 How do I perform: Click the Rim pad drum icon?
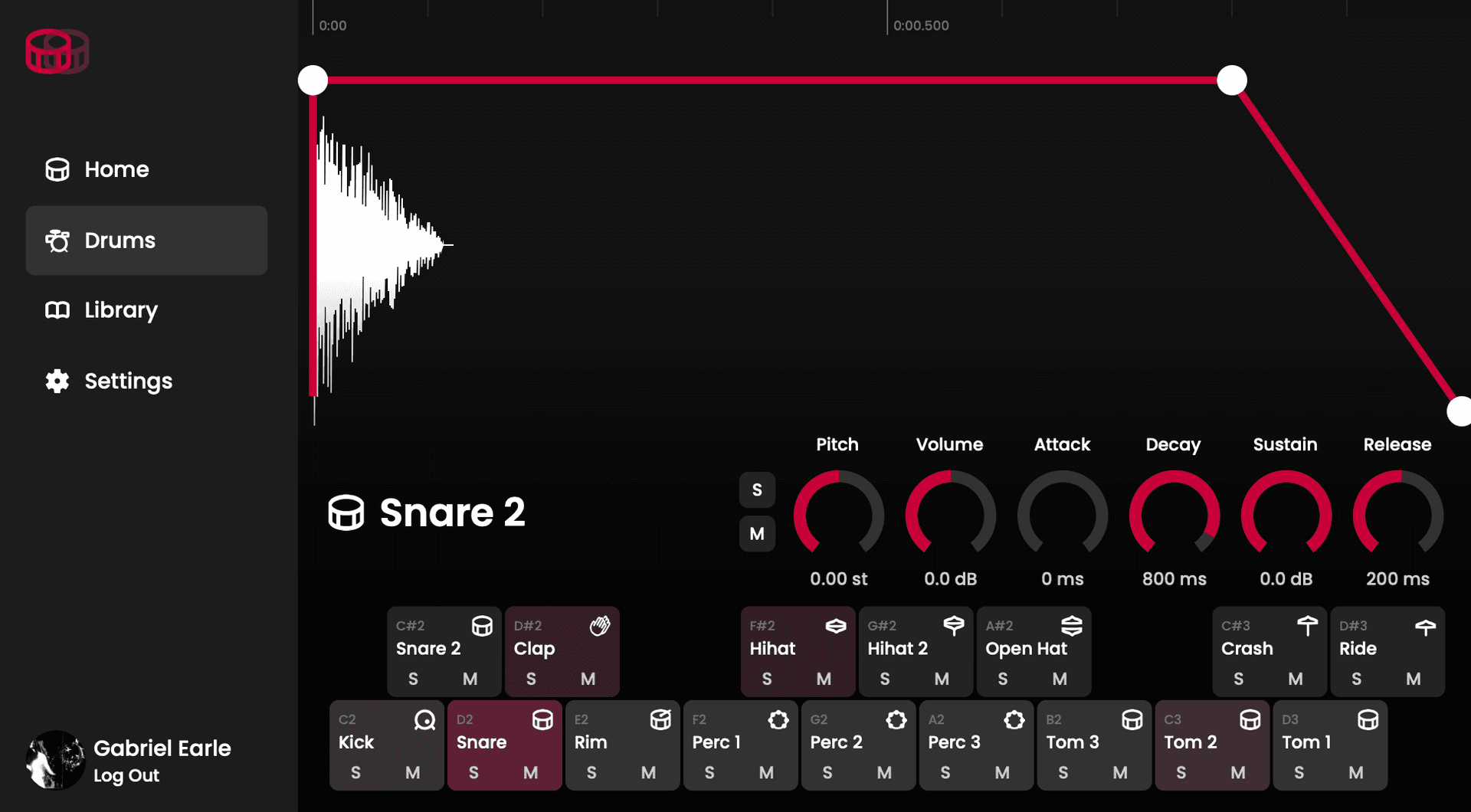click(660, 720)
